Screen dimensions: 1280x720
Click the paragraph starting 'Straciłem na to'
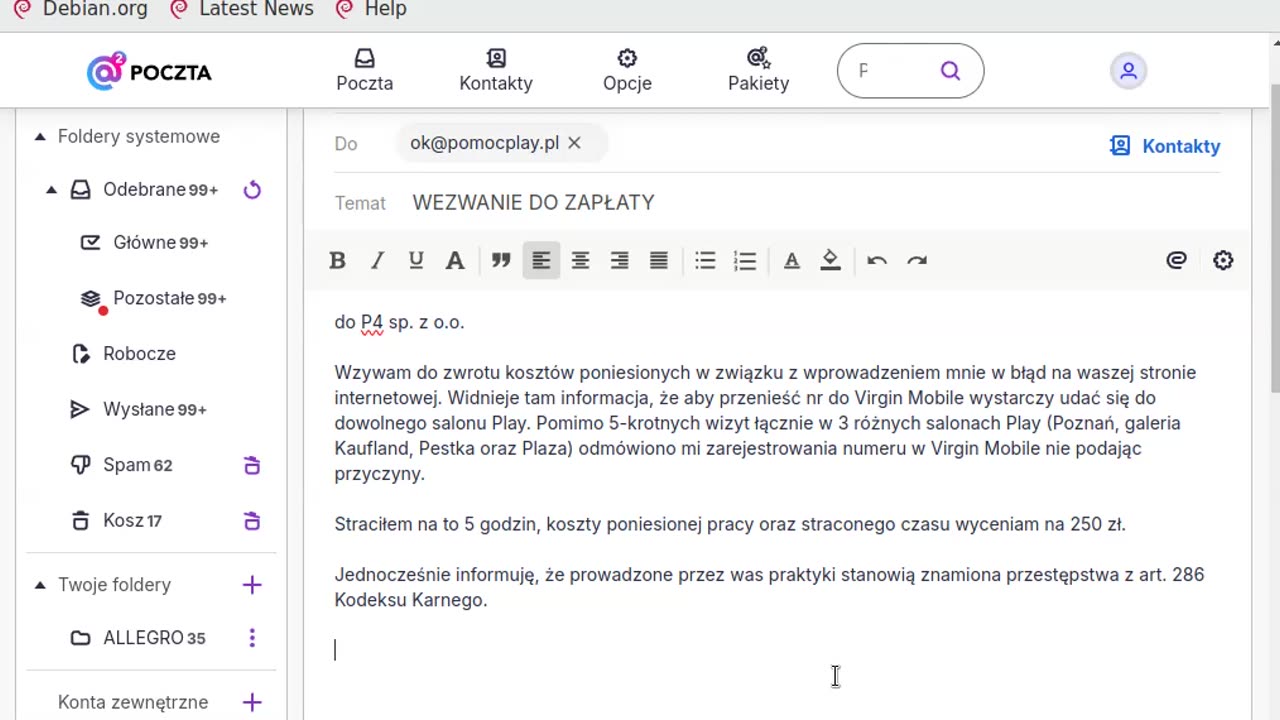point(730,524)
